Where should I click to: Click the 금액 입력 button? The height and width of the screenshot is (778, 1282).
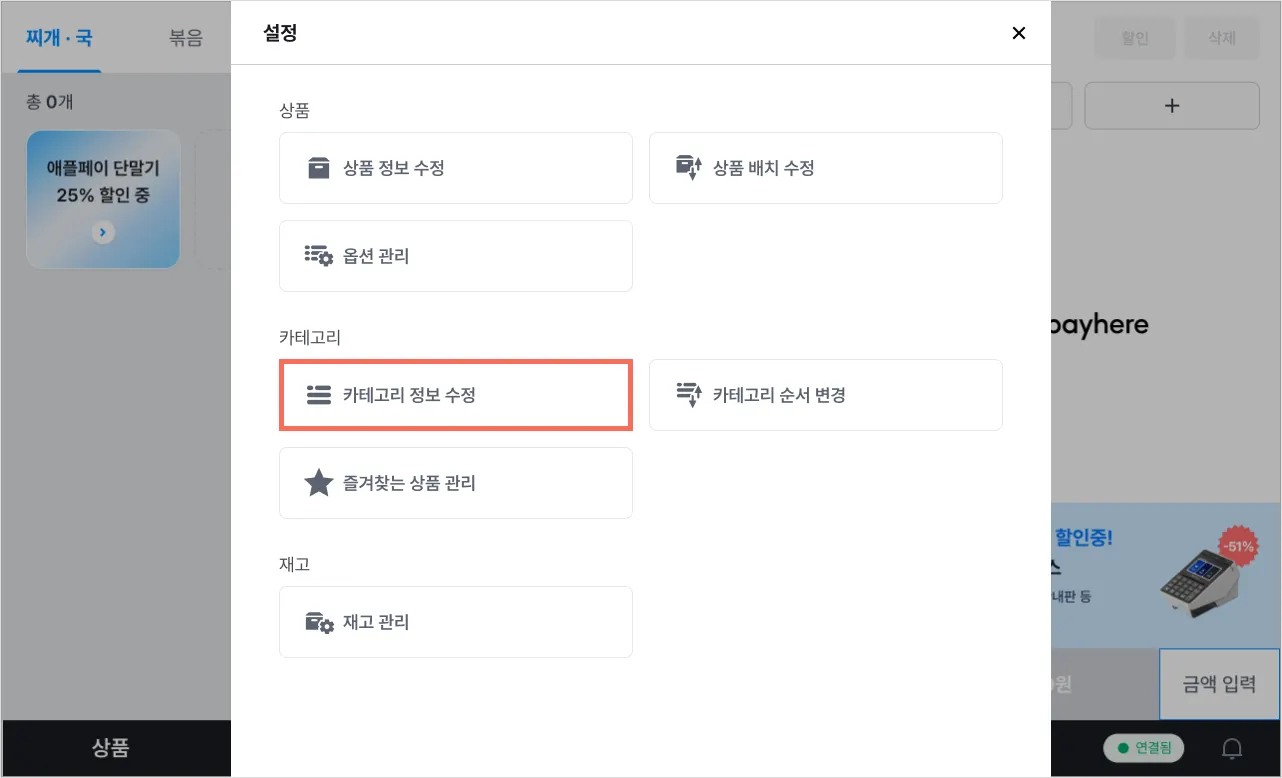(x=1218, y=684)
